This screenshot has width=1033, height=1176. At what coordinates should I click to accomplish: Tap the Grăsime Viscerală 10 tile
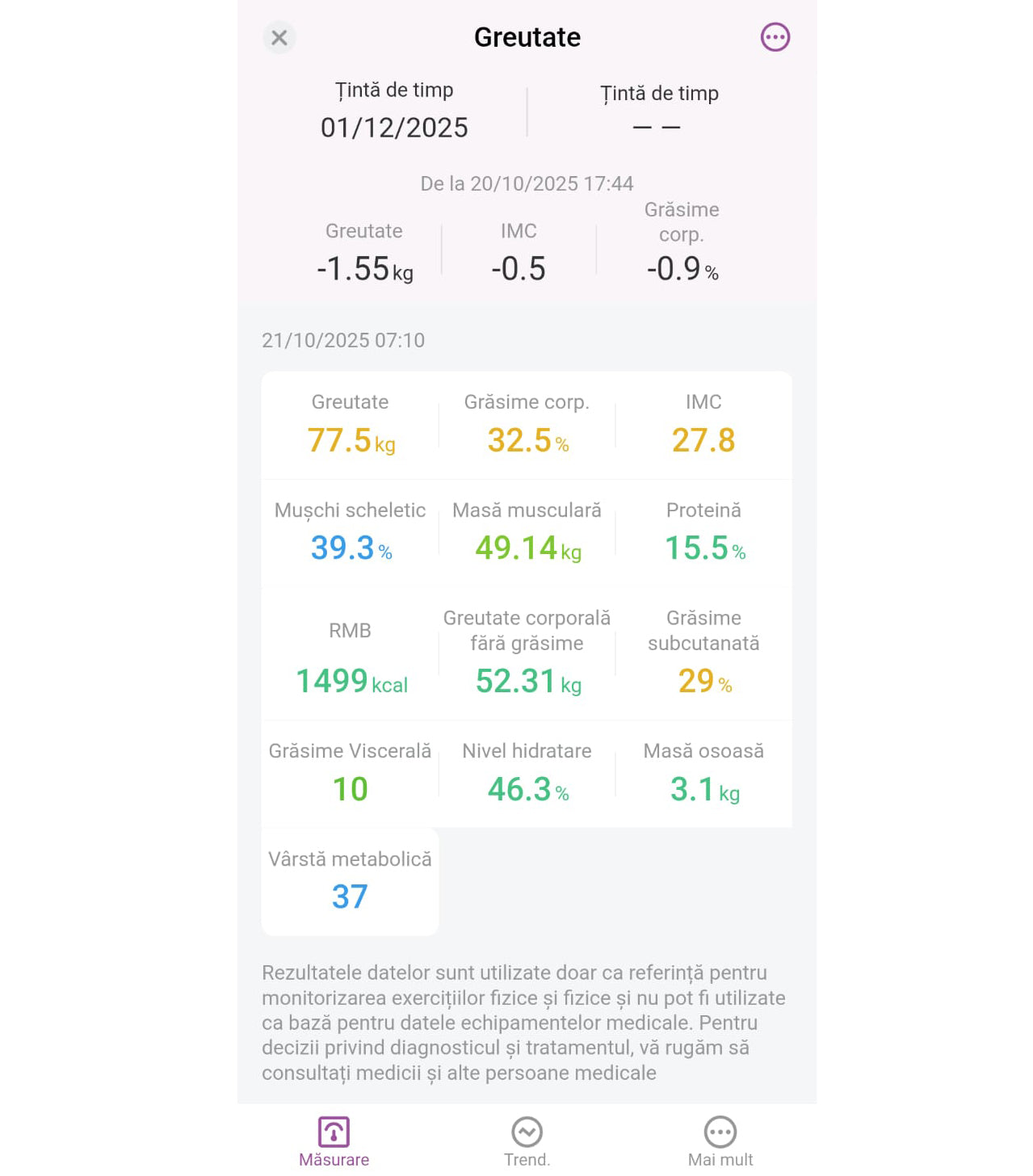[x=351, y=774]
